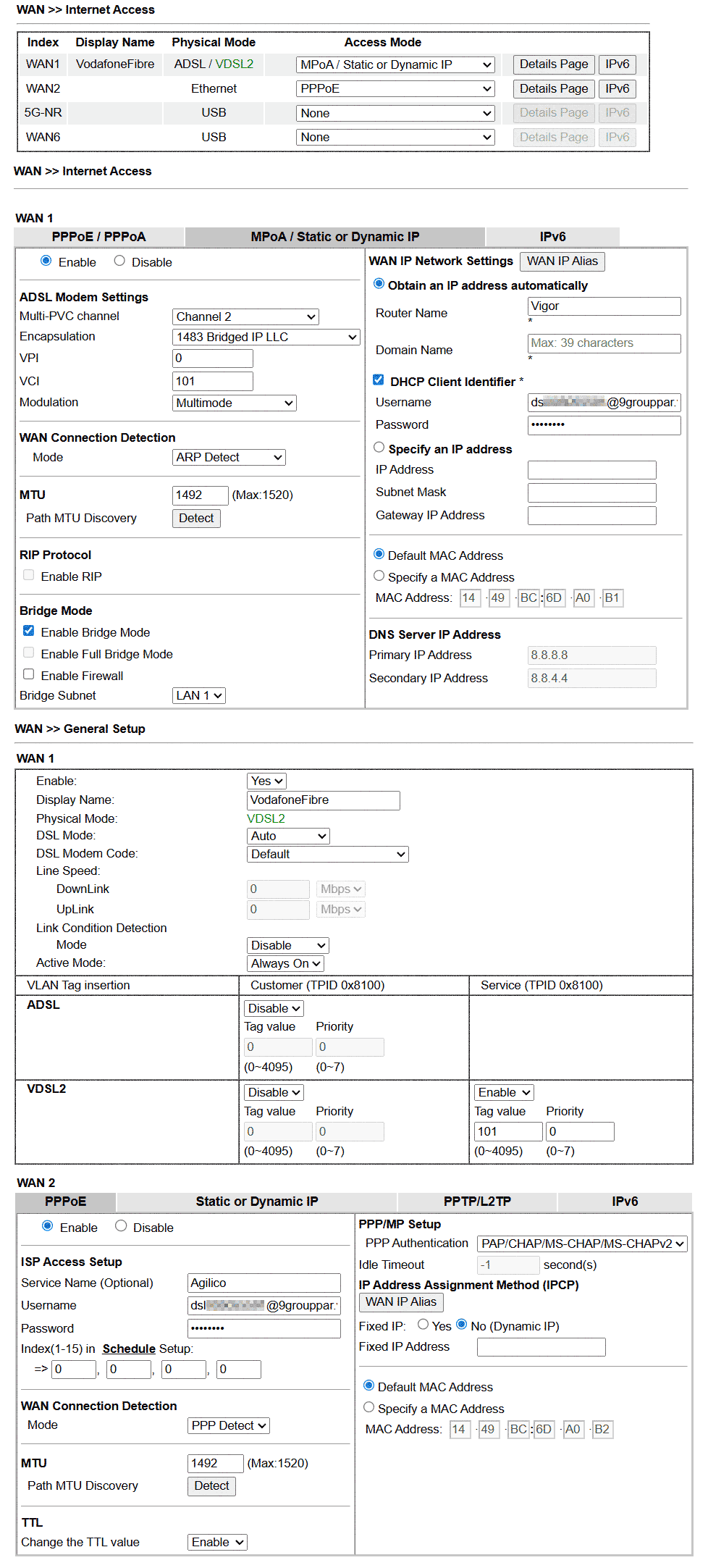Toggle the Enable Firewall checkbox
Image resolution: width=708 pixels, height=1568 pixels.
[29, 674]
